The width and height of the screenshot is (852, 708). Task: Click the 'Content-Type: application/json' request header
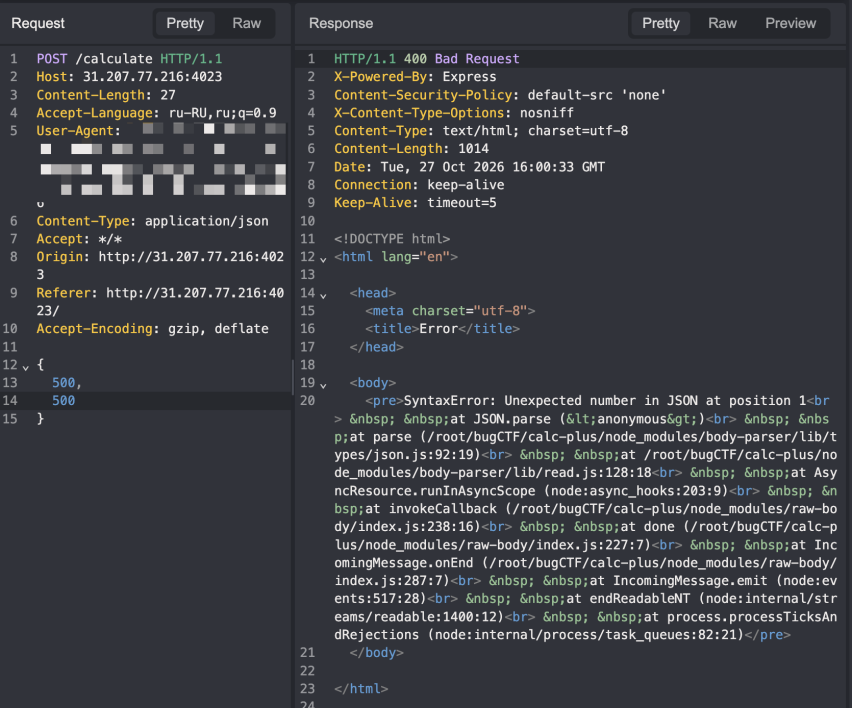[x=153, y=221]
